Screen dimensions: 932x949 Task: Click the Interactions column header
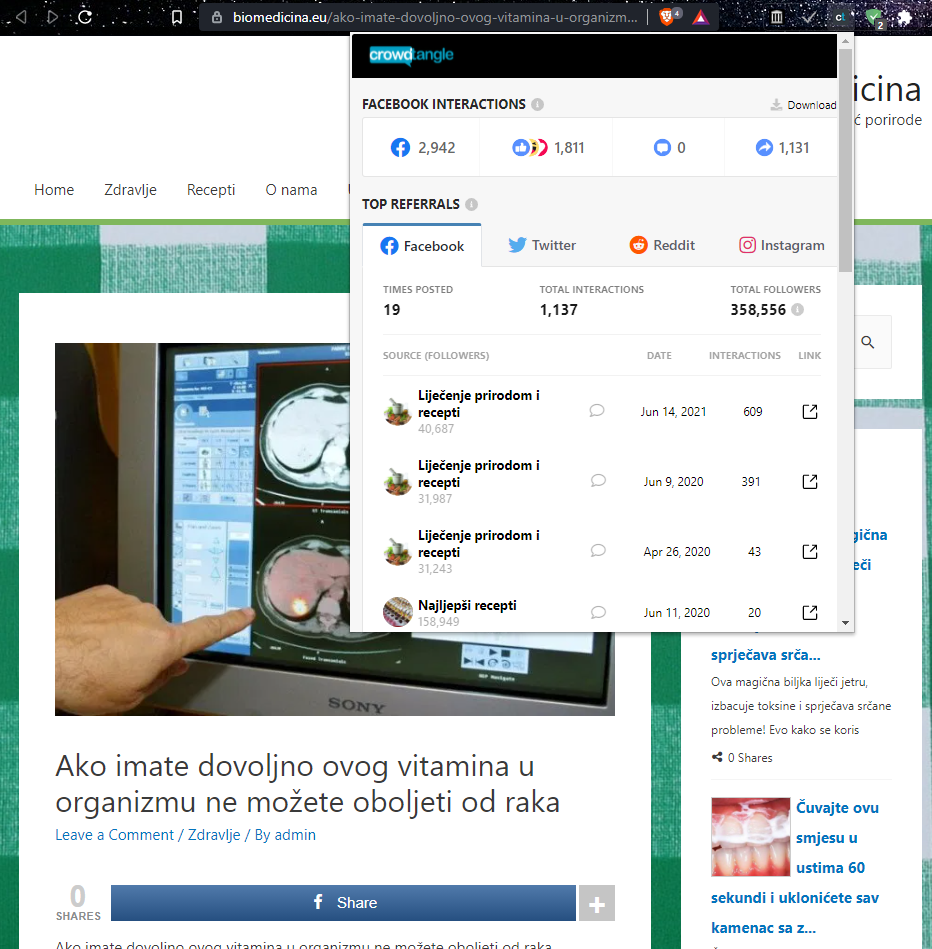[x=744, y=356]
